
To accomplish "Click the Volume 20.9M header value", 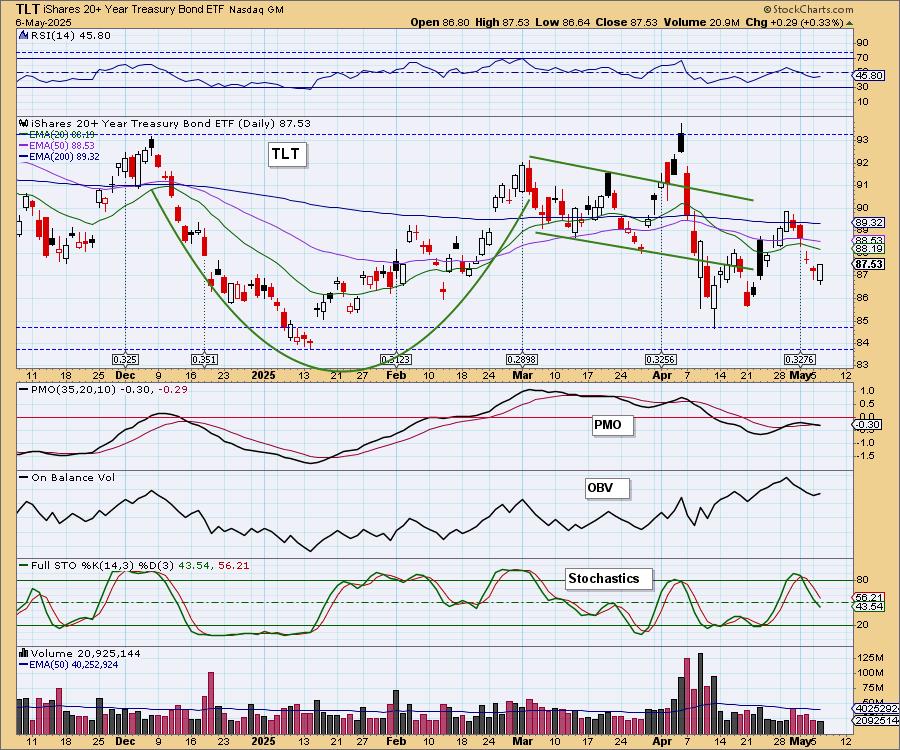I will click(701, 22).
